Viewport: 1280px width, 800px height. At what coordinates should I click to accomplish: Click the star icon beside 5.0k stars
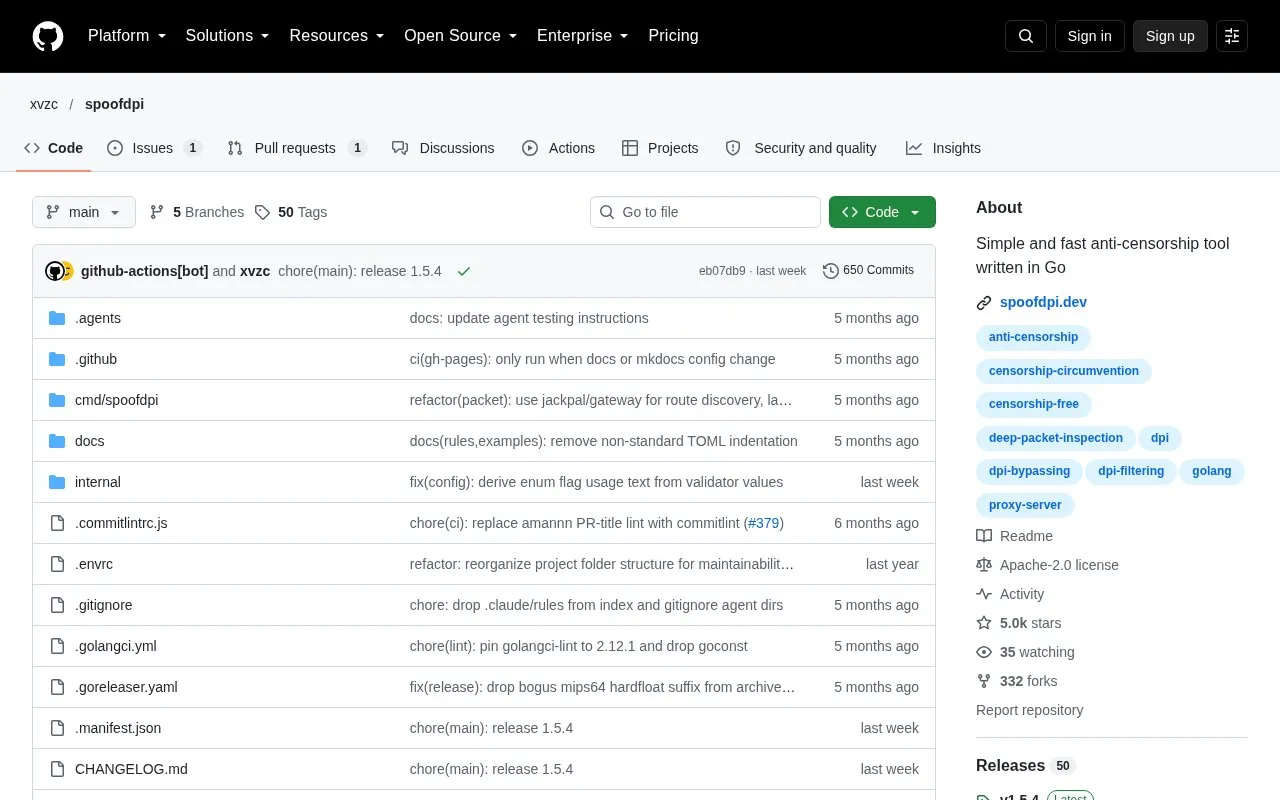pos(984,623)
